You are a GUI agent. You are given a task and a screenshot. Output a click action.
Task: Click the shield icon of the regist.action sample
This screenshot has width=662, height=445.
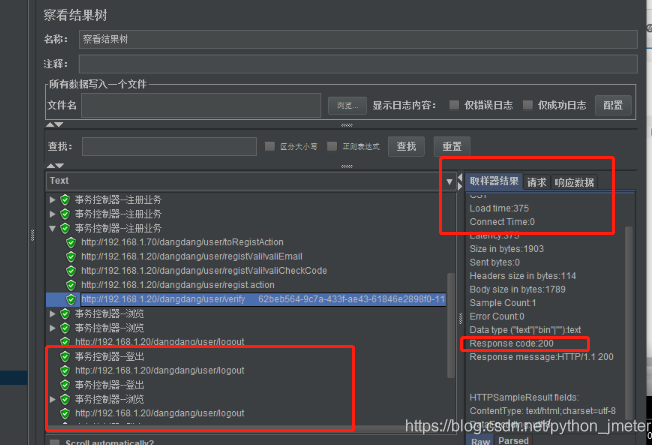click(71, 285)
